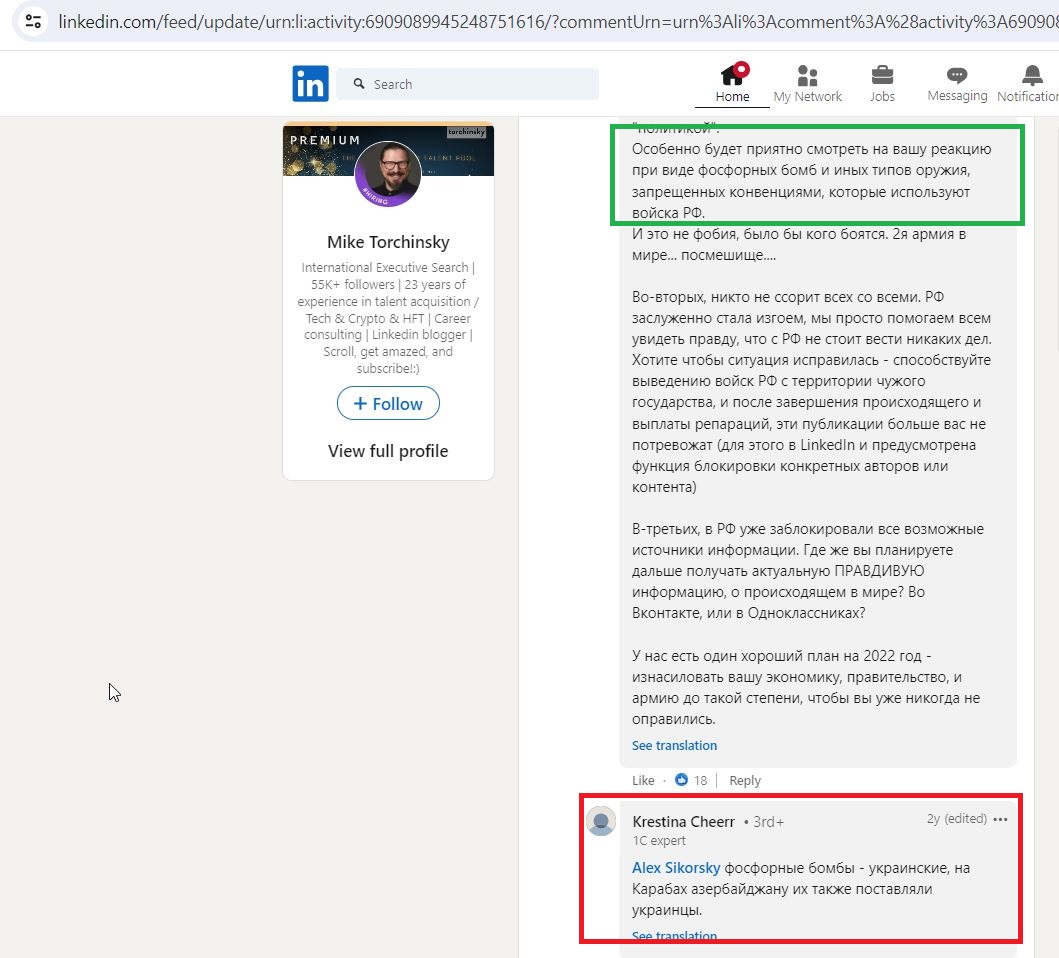
Task: Open the three-dot menu on Krestina's comment
Action: pyautogui.click(x=1001, y=819)
